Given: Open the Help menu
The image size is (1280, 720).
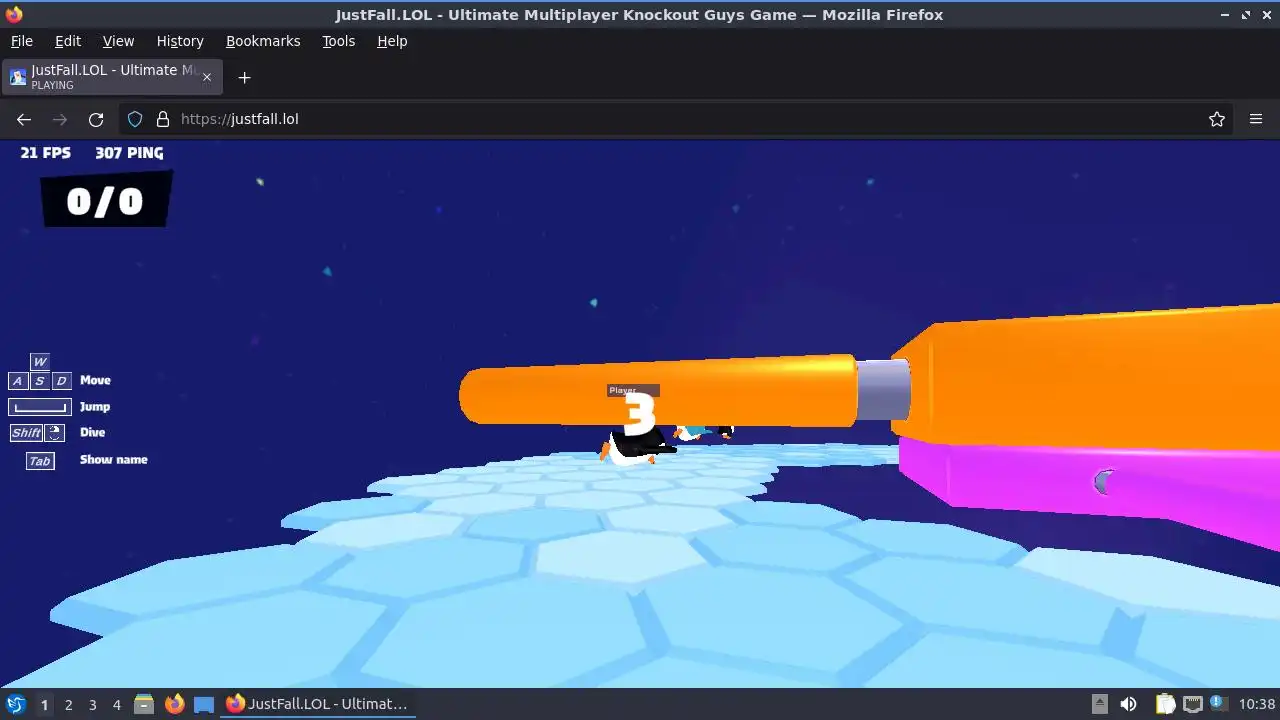Looking at the screenshot, I should [392, 41].
